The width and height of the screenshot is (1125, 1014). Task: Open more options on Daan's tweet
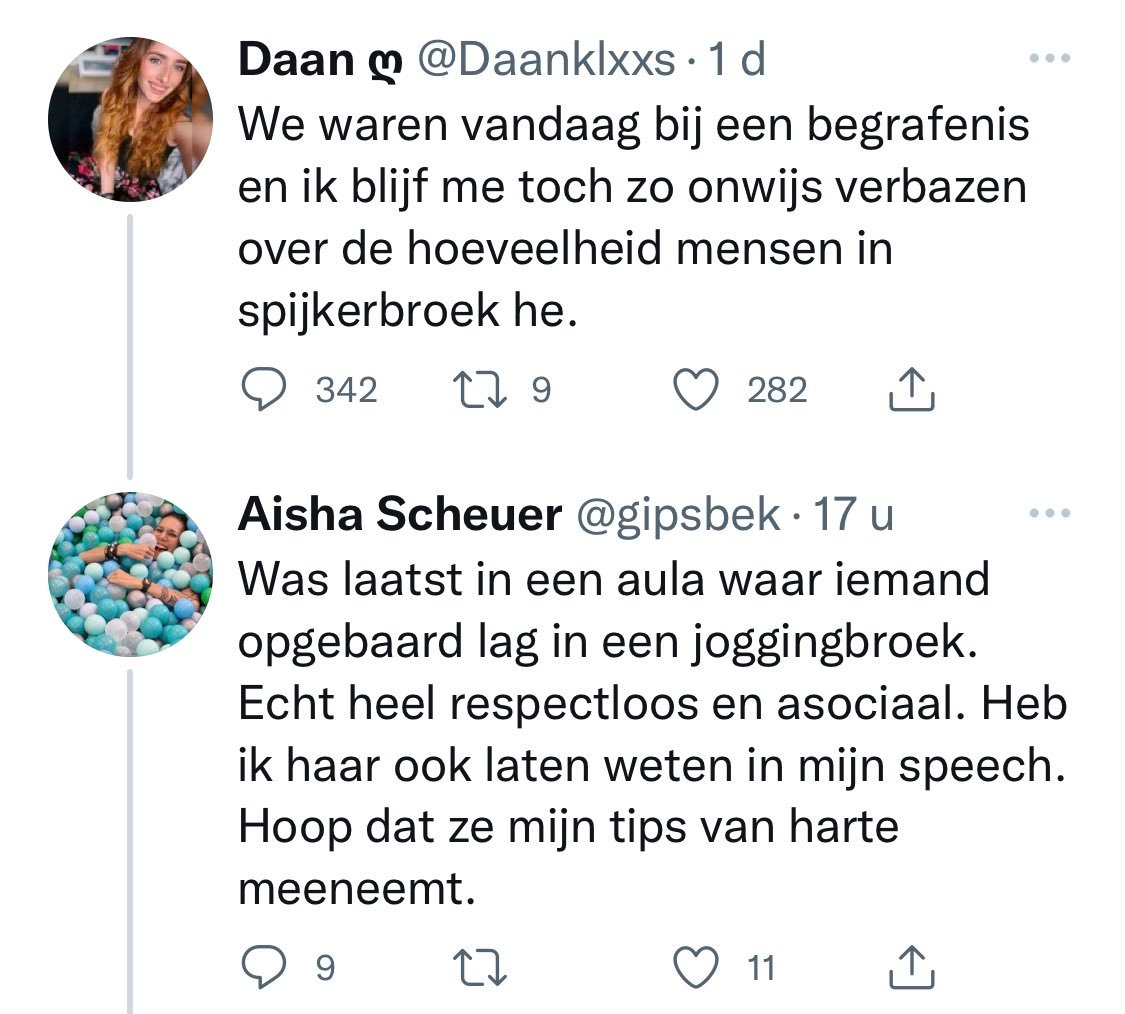tap(1049, 58)
